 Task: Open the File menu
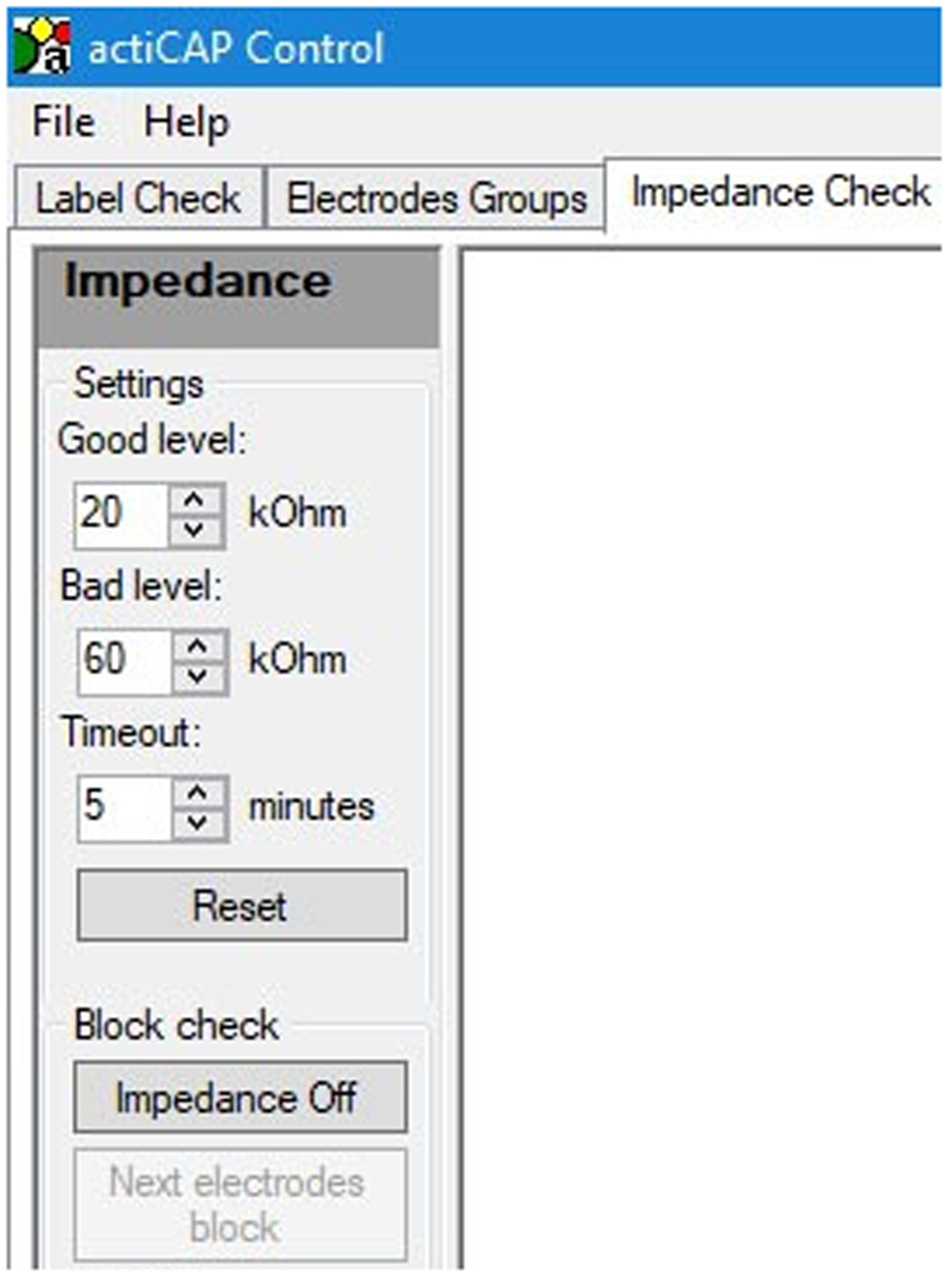[x=63, y=123]
